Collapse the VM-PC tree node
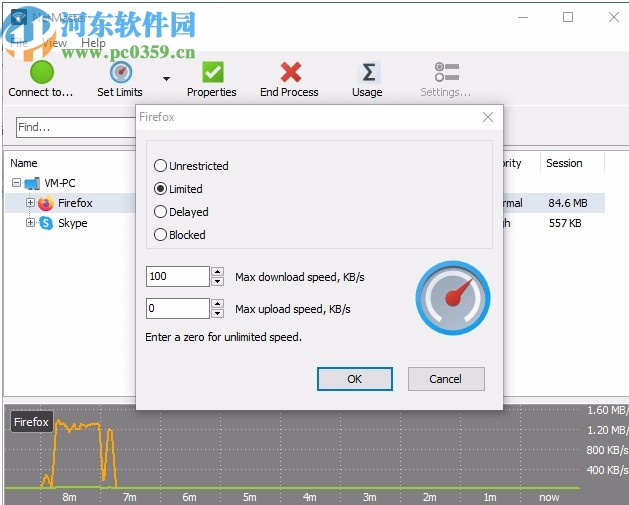Image resolution: width=629 pixels, height=505 pixels. tap(16, 183)
